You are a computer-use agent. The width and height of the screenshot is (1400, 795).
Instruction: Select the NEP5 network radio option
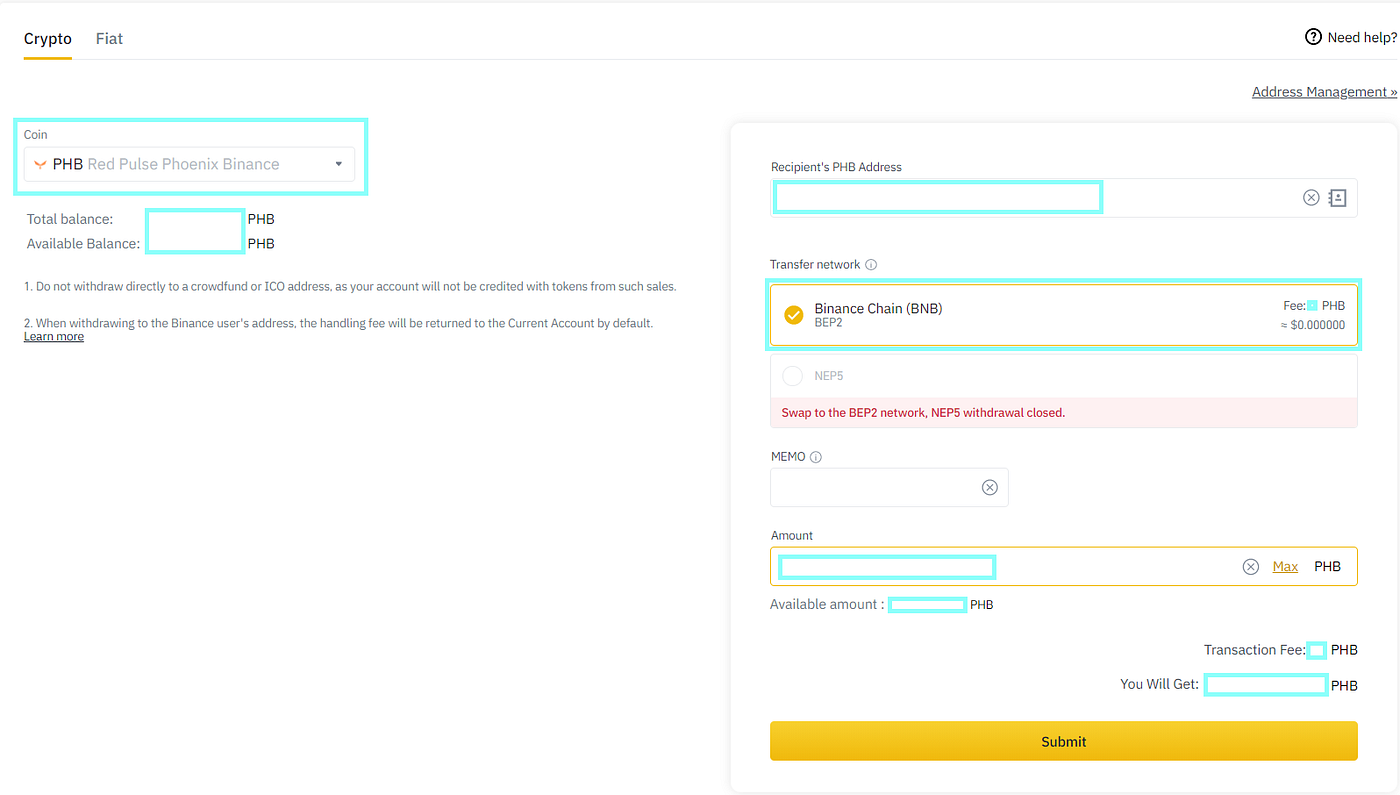[x=793, y=376]
